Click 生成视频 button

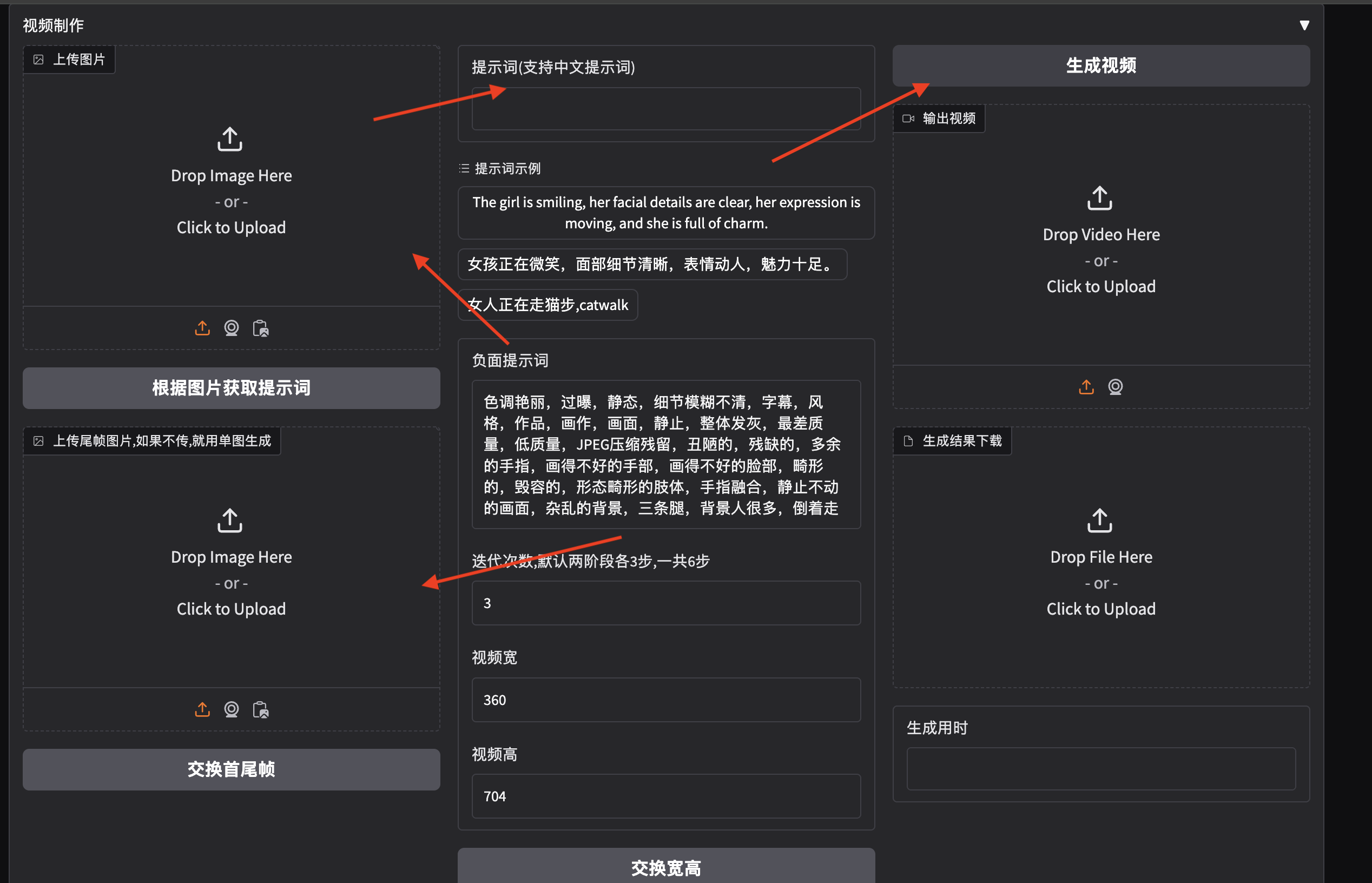pos(1101,66)
